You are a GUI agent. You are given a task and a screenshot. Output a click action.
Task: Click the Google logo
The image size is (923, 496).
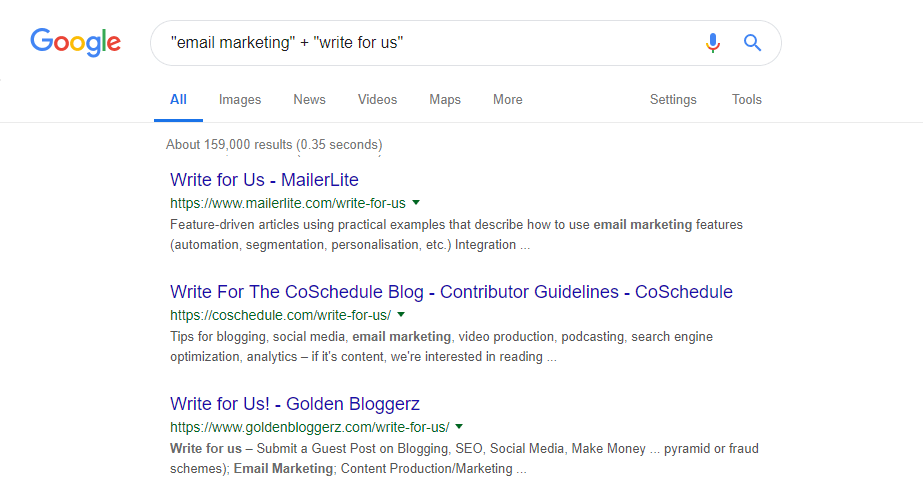[x=75, y=42]
